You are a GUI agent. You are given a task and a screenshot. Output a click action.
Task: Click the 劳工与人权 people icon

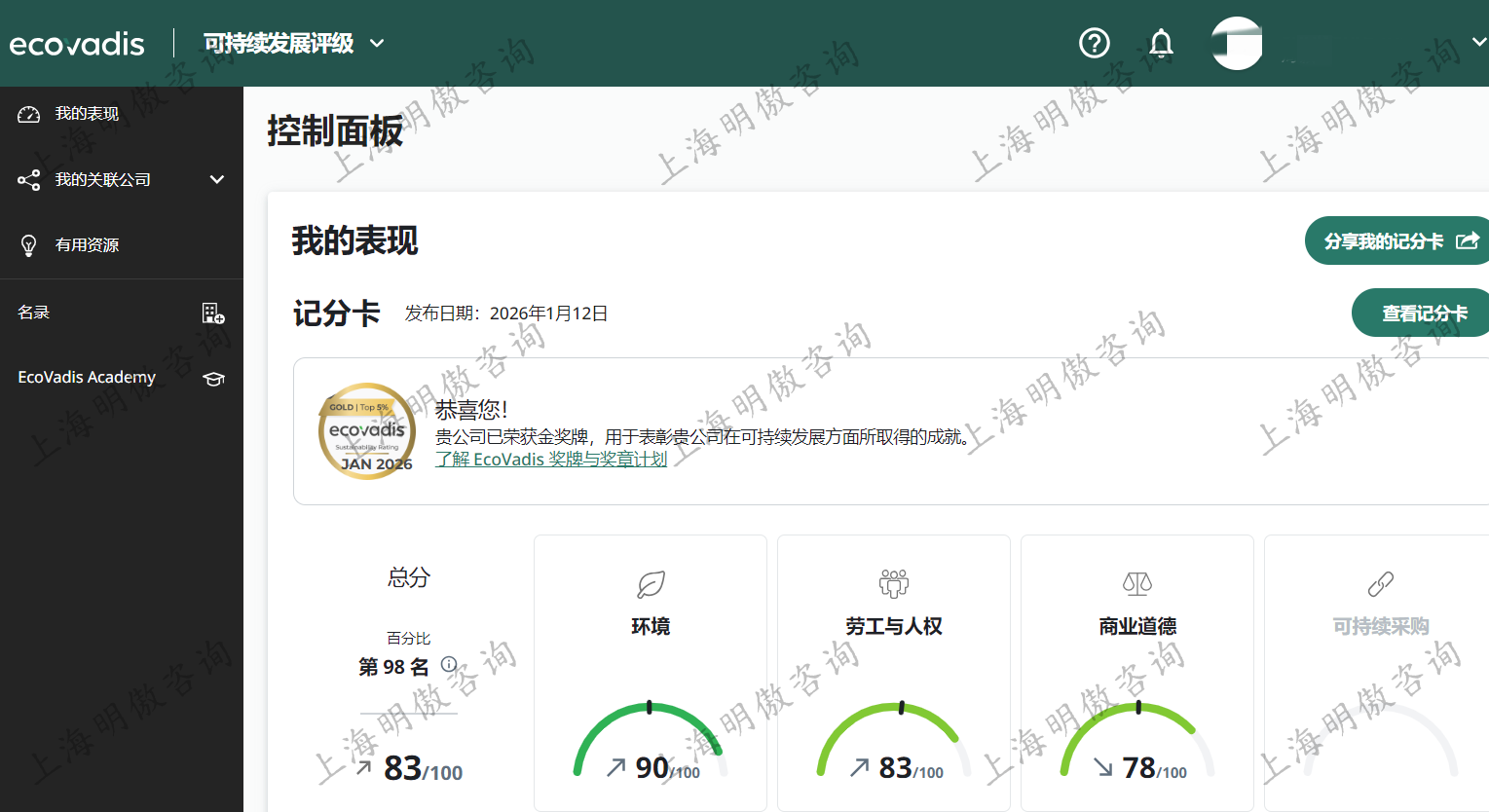(894, 584)
